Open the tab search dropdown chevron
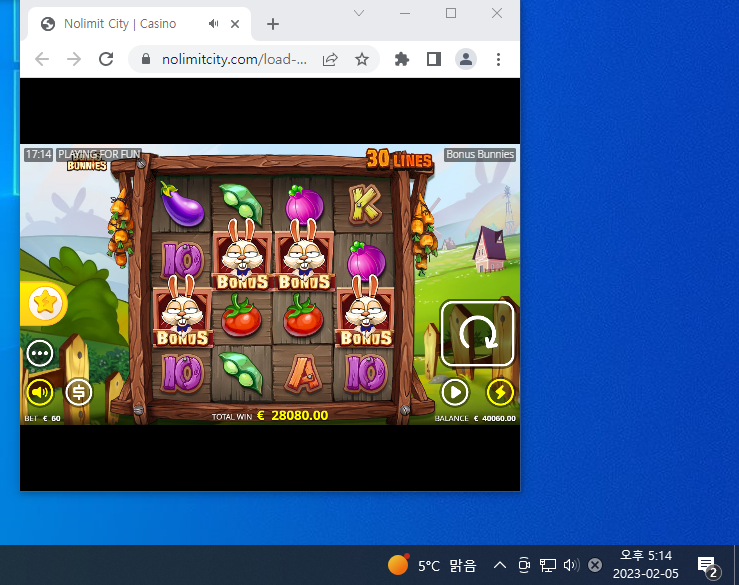 pos(359,13)
